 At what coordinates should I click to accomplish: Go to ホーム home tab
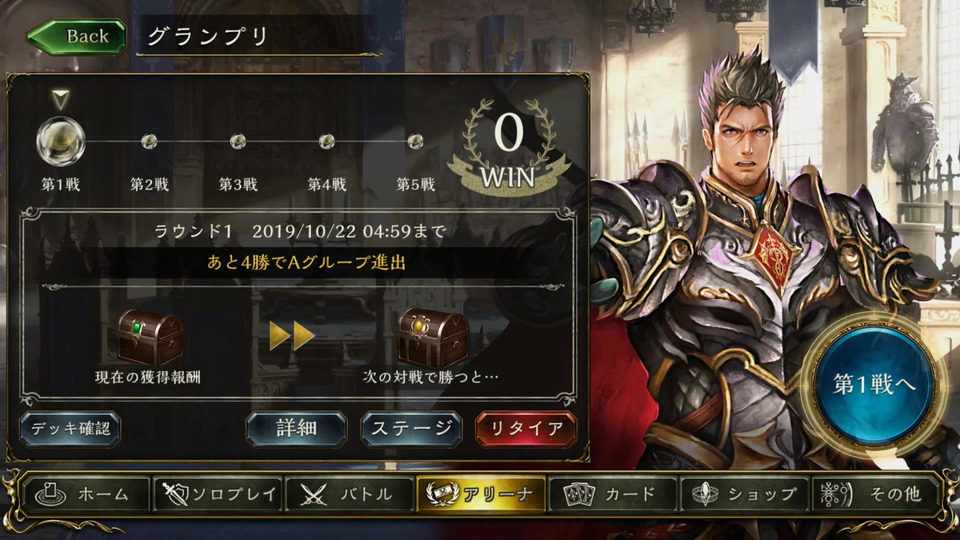(86, 494)
